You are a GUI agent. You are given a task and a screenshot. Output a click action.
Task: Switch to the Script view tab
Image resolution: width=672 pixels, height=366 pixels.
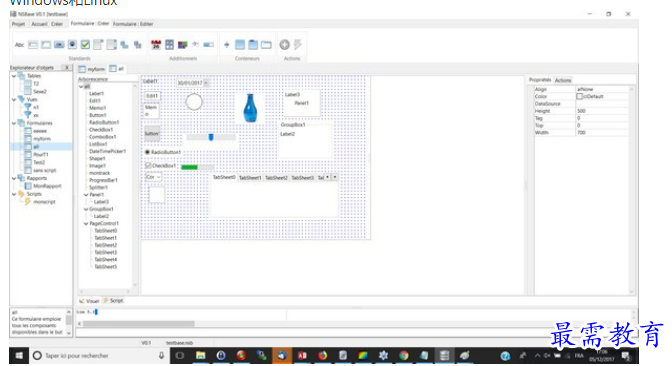(x=113, y=300)
